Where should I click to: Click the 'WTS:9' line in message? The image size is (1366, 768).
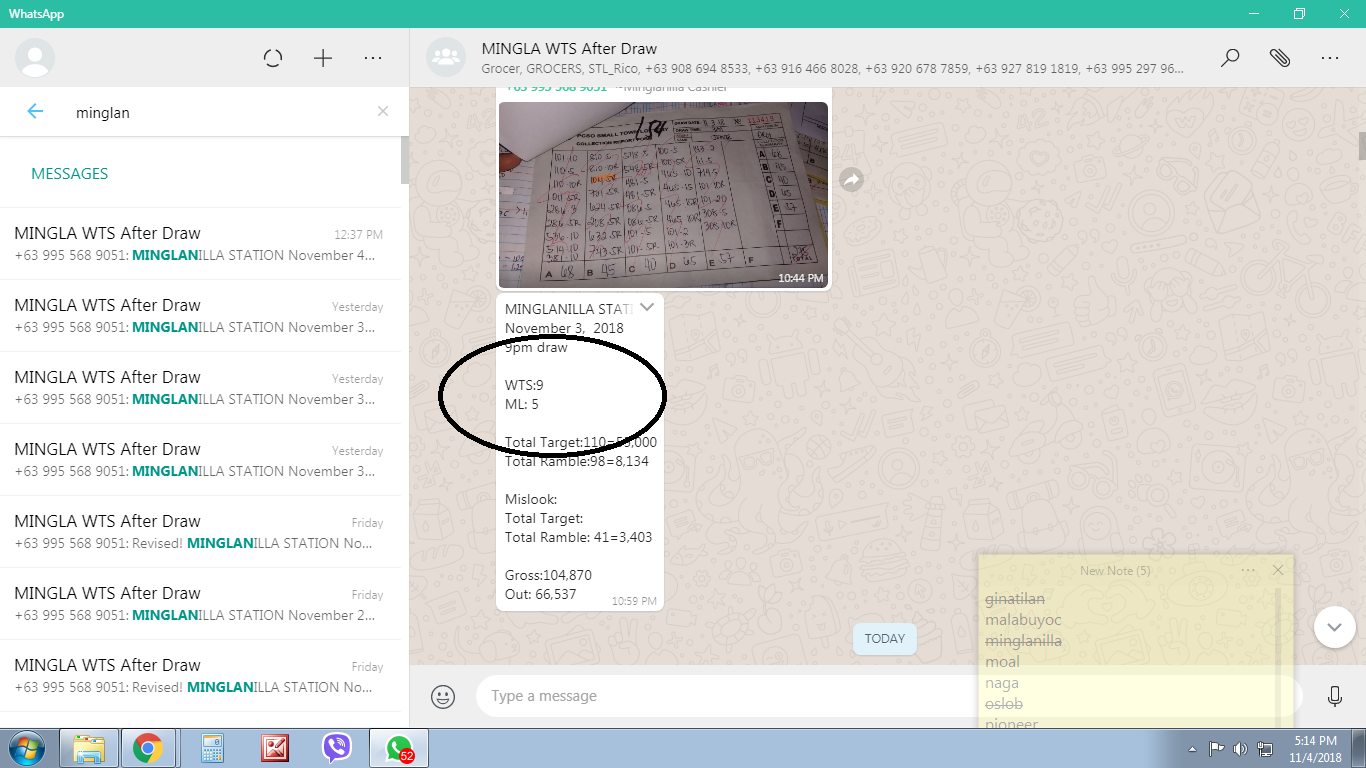click(x=524, y=385)
